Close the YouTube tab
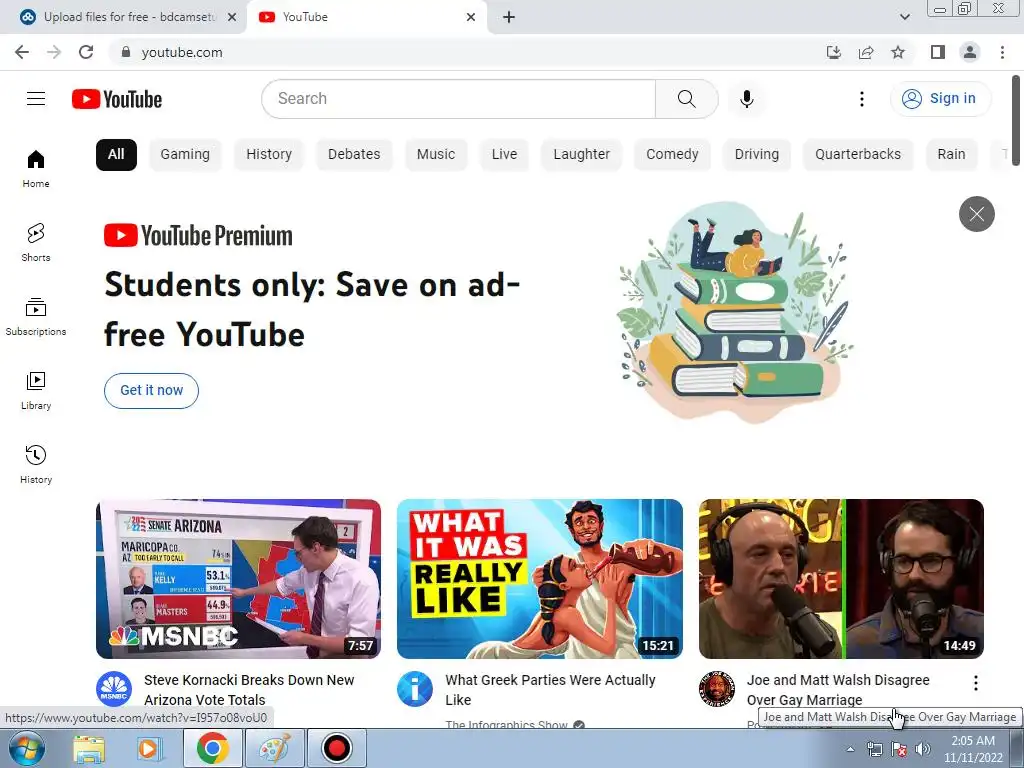 pyautogui.click(x=471, y=17)
